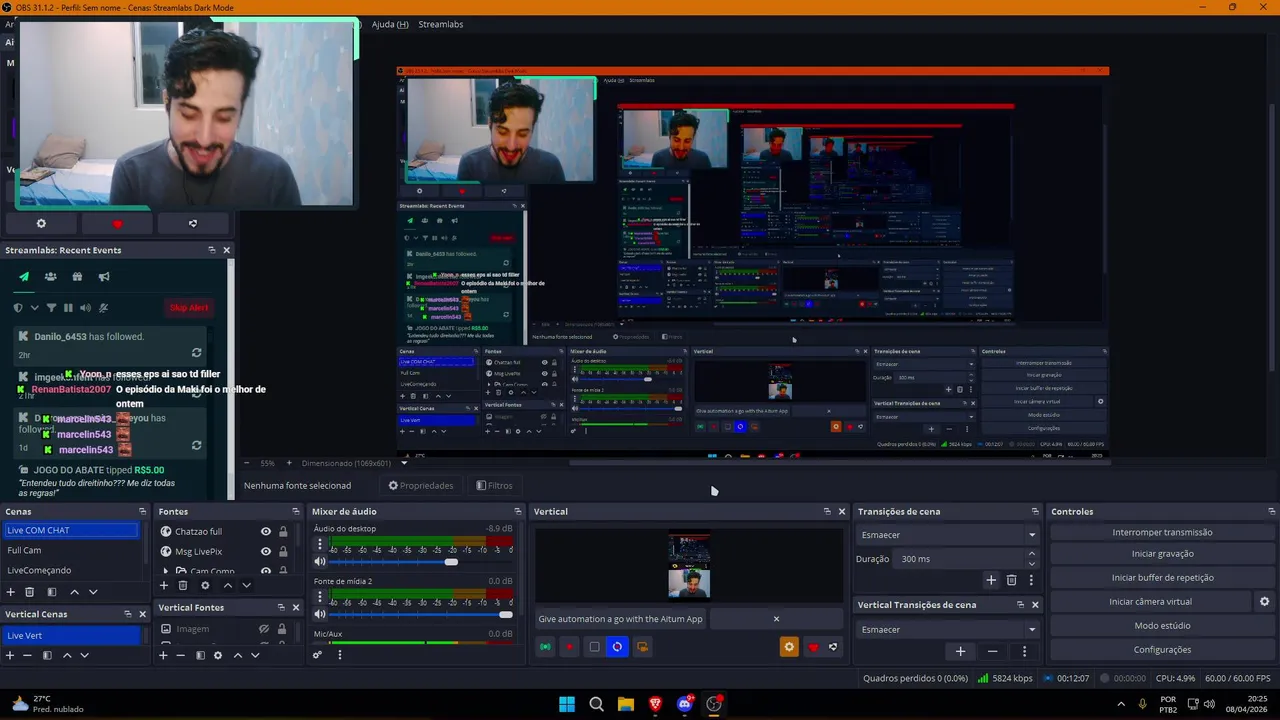Open the megaphone tab in Recent Events
Image resolution: width=1280 pixels, height=720 pixels.
click(x=104, y=277)
